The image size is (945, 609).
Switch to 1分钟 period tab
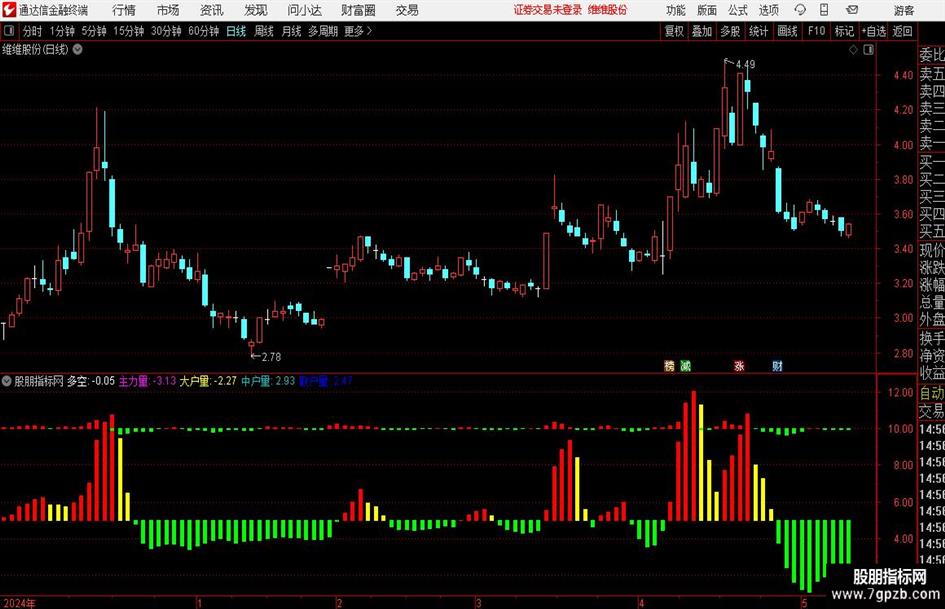62,31
